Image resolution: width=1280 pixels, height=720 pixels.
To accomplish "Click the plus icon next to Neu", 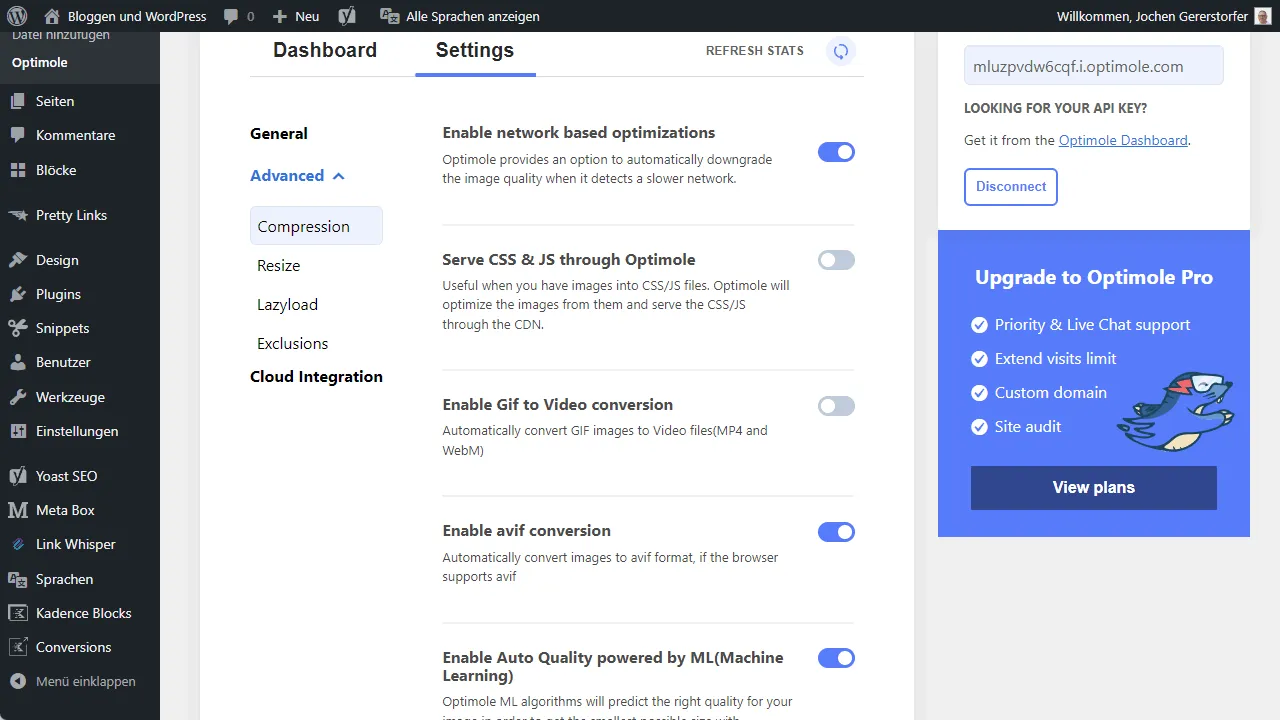I will click(x=280, y=17).
